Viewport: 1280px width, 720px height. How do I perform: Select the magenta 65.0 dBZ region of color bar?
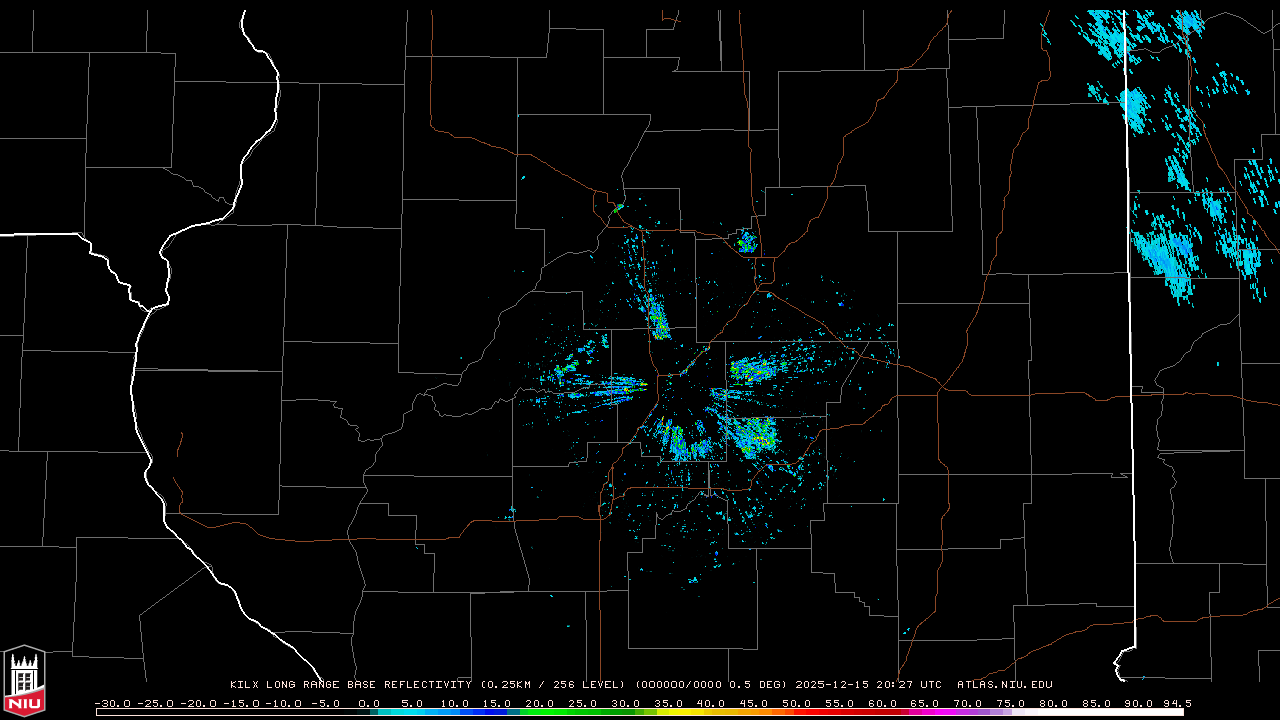coord(925,712)
